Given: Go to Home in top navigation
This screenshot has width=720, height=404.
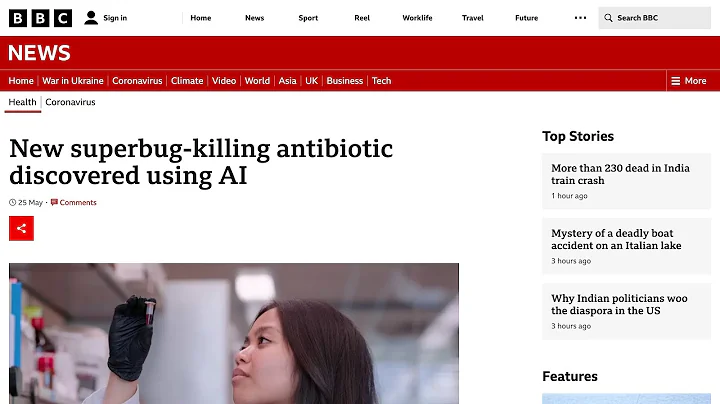Looking at the screenshot, I should (x=201, y=18).
